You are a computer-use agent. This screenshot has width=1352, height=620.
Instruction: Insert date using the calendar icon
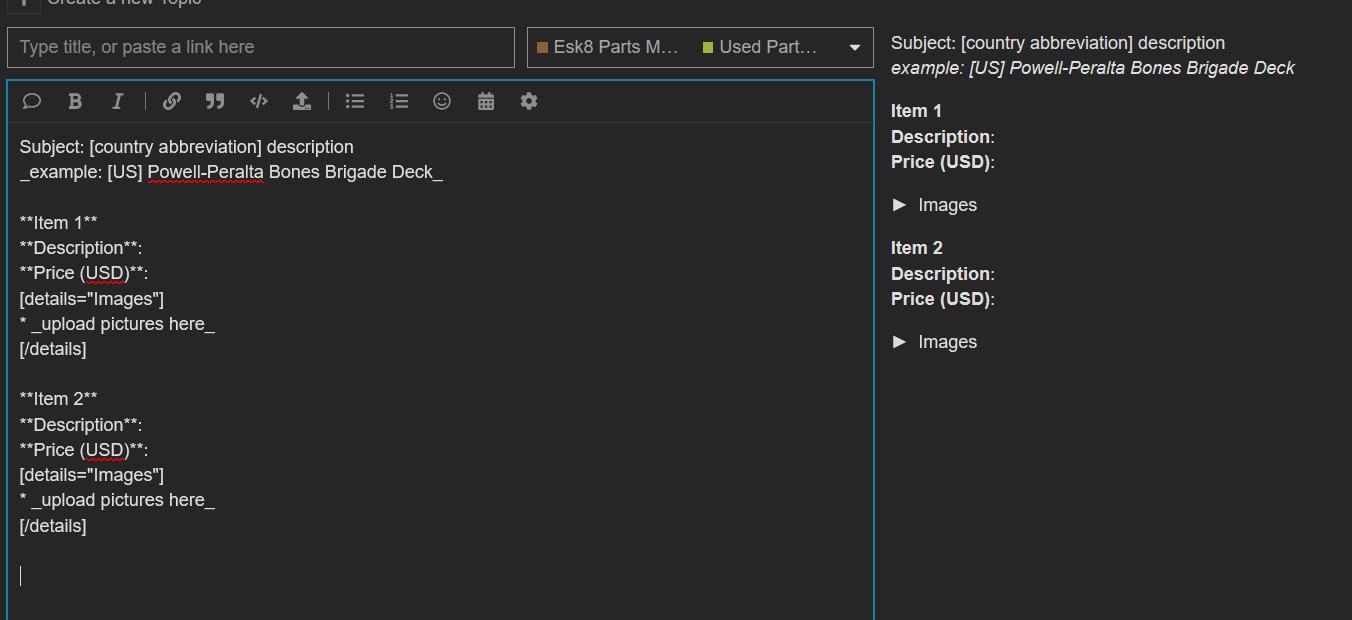click(486, 101)
